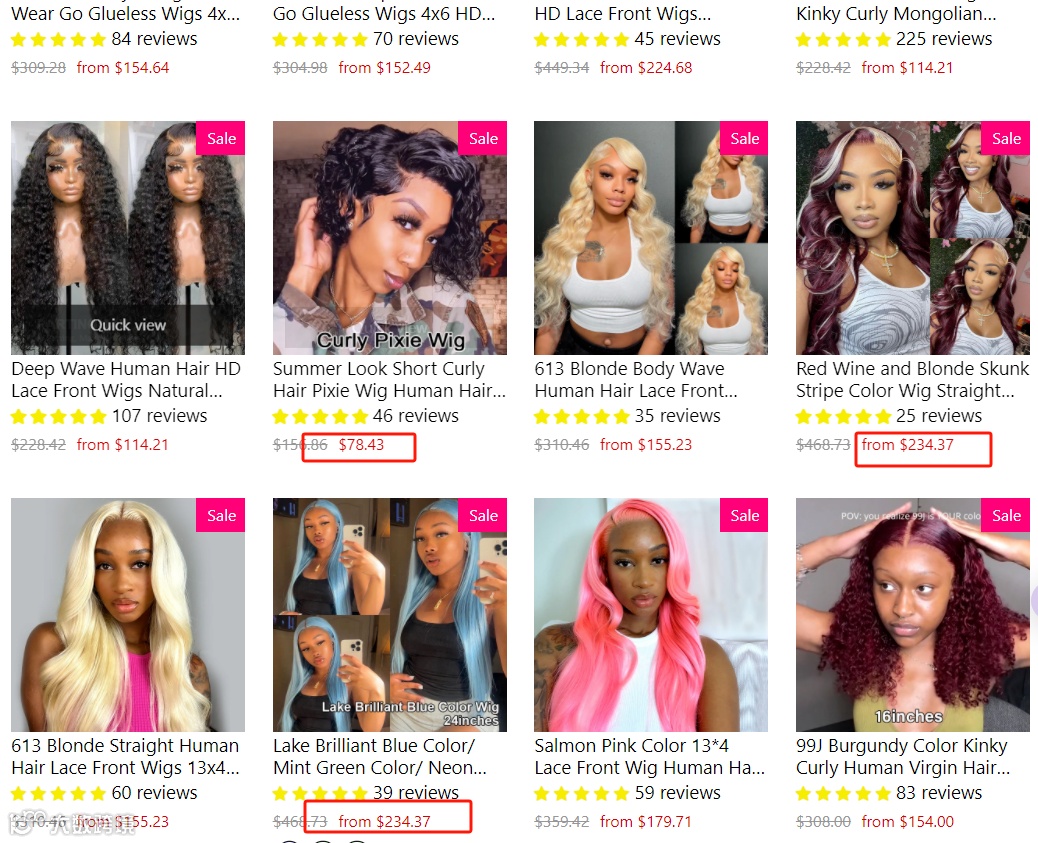The image size is (1038, 843).
Task: Click price from $179.71 on Salmon Pink wig
Action: pyautogui.click(x=645, y=822)
